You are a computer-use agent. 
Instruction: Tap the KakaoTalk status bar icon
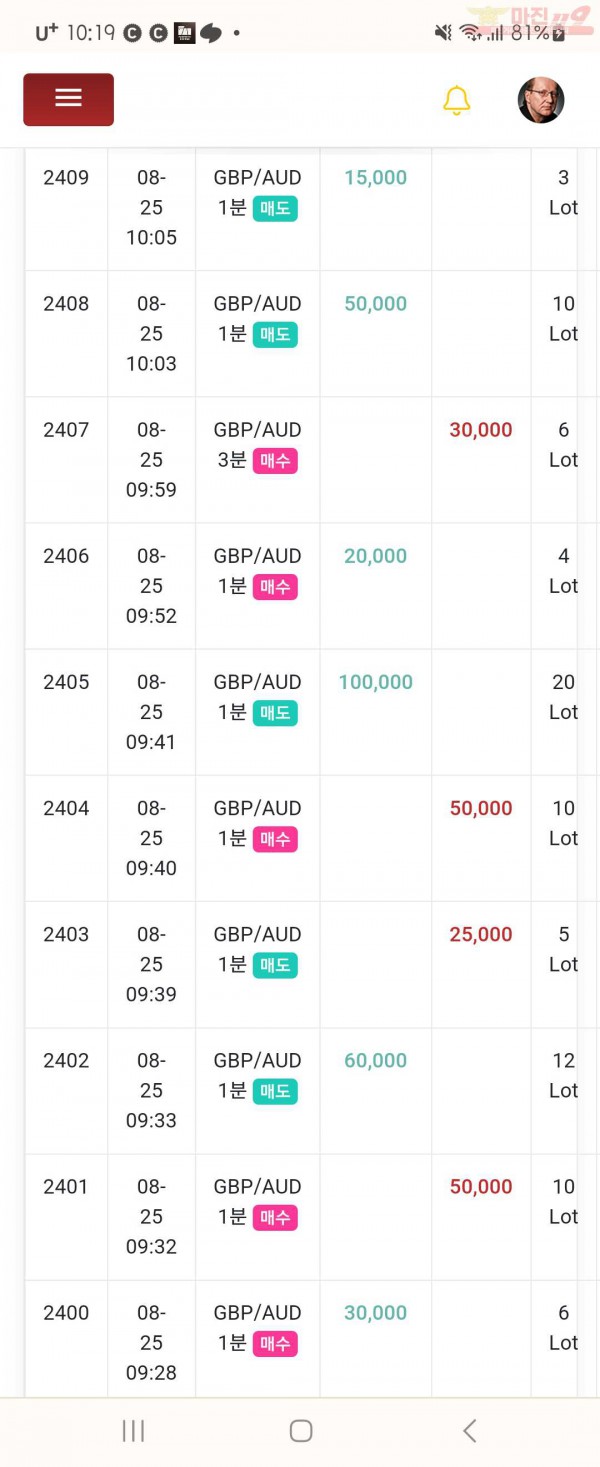pos(211,33)
